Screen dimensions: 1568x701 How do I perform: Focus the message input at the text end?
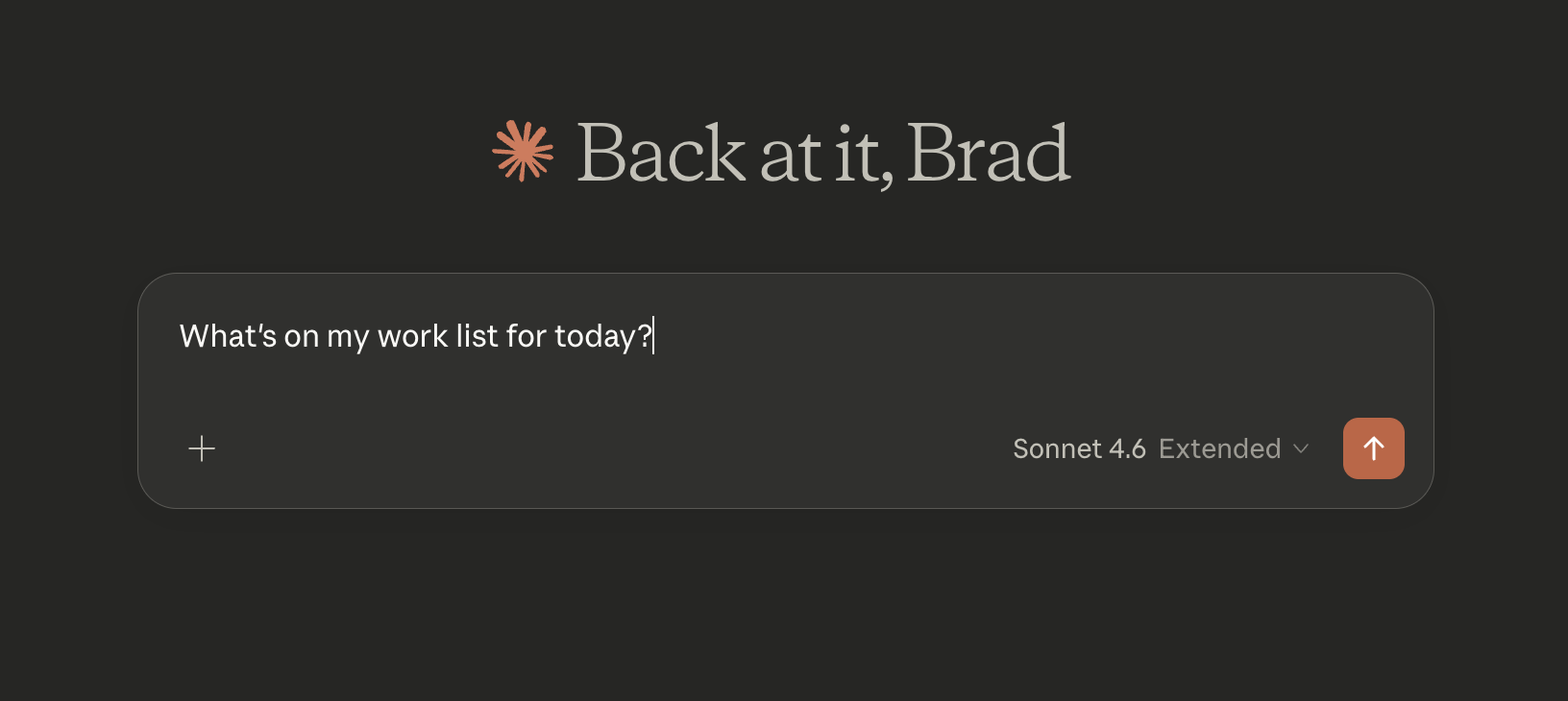pyautogui.click(x=653, y=336)
